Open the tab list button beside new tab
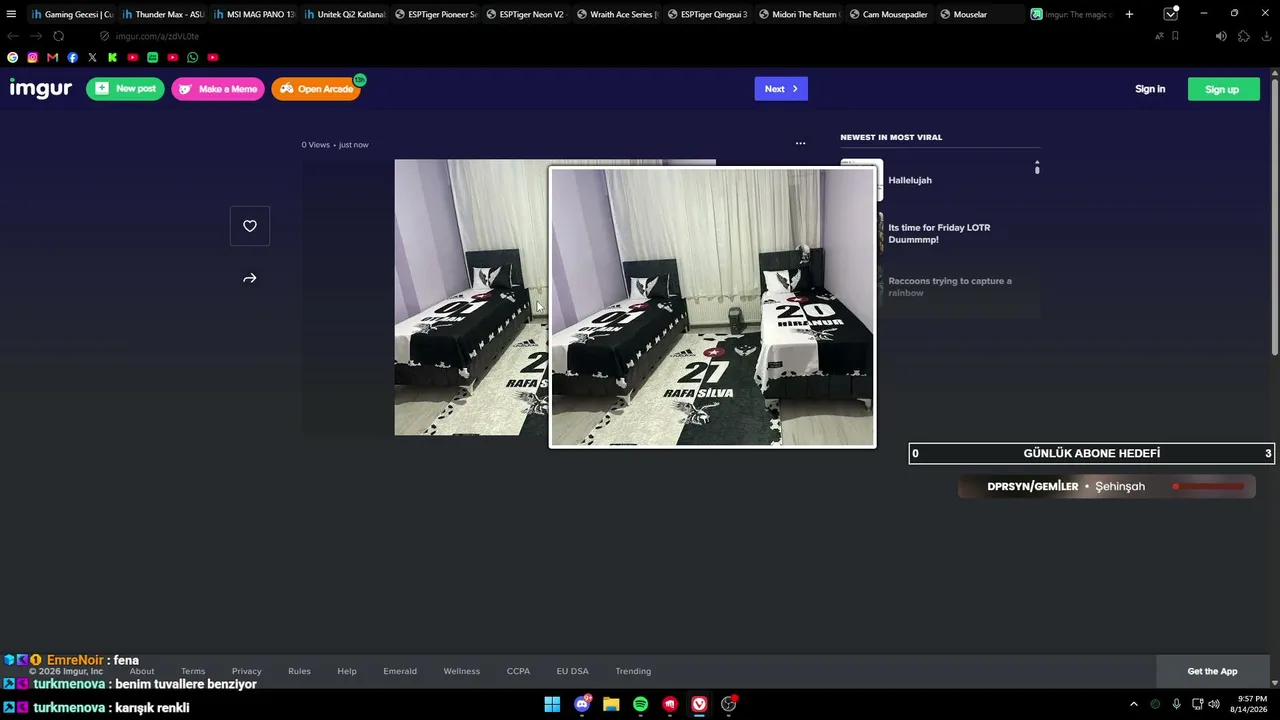The height and width of the screenshot is (720, 1280). click(1171, 14)
